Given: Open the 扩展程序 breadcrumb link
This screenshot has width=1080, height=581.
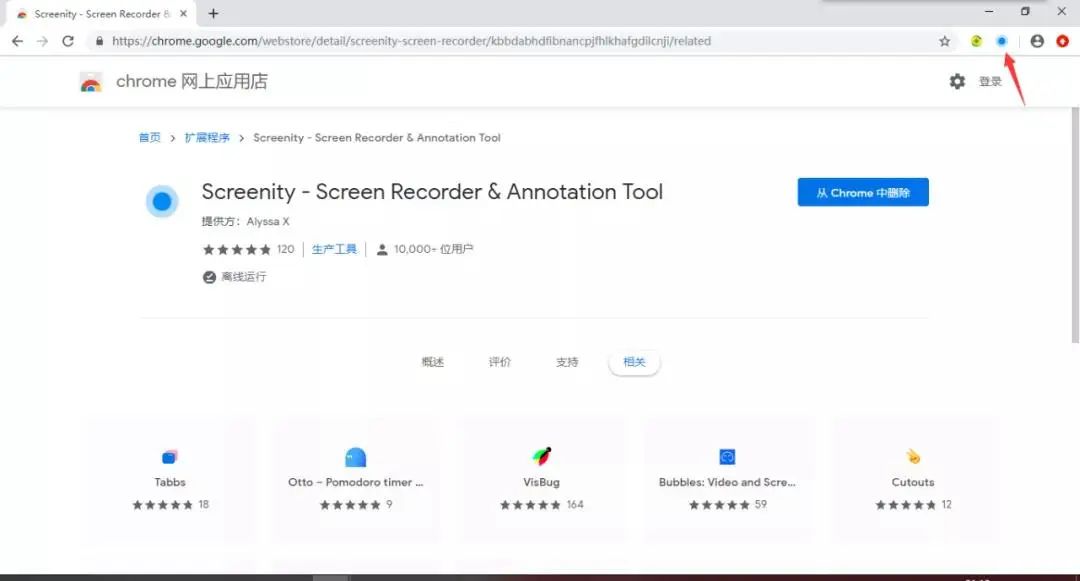Looking at the screenshot, I should click(207, 138).
